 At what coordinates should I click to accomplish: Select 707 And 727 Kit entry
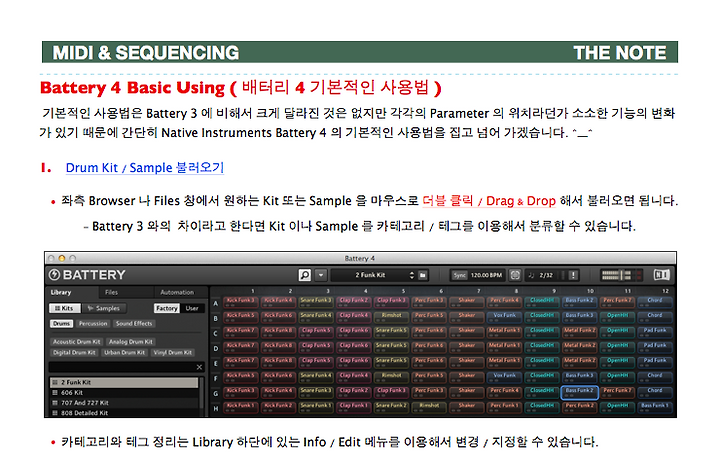tap(124, 403)
